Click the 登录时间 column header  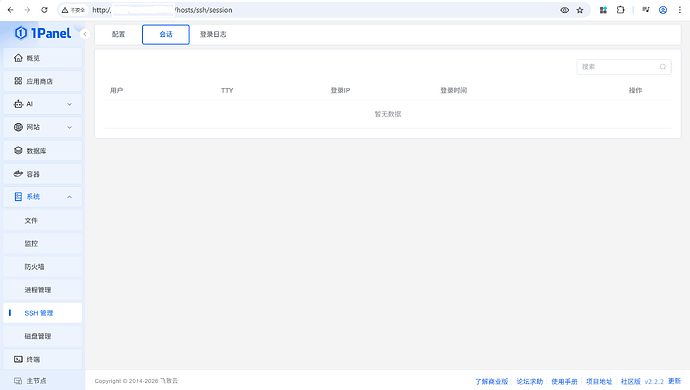point(453,90)
